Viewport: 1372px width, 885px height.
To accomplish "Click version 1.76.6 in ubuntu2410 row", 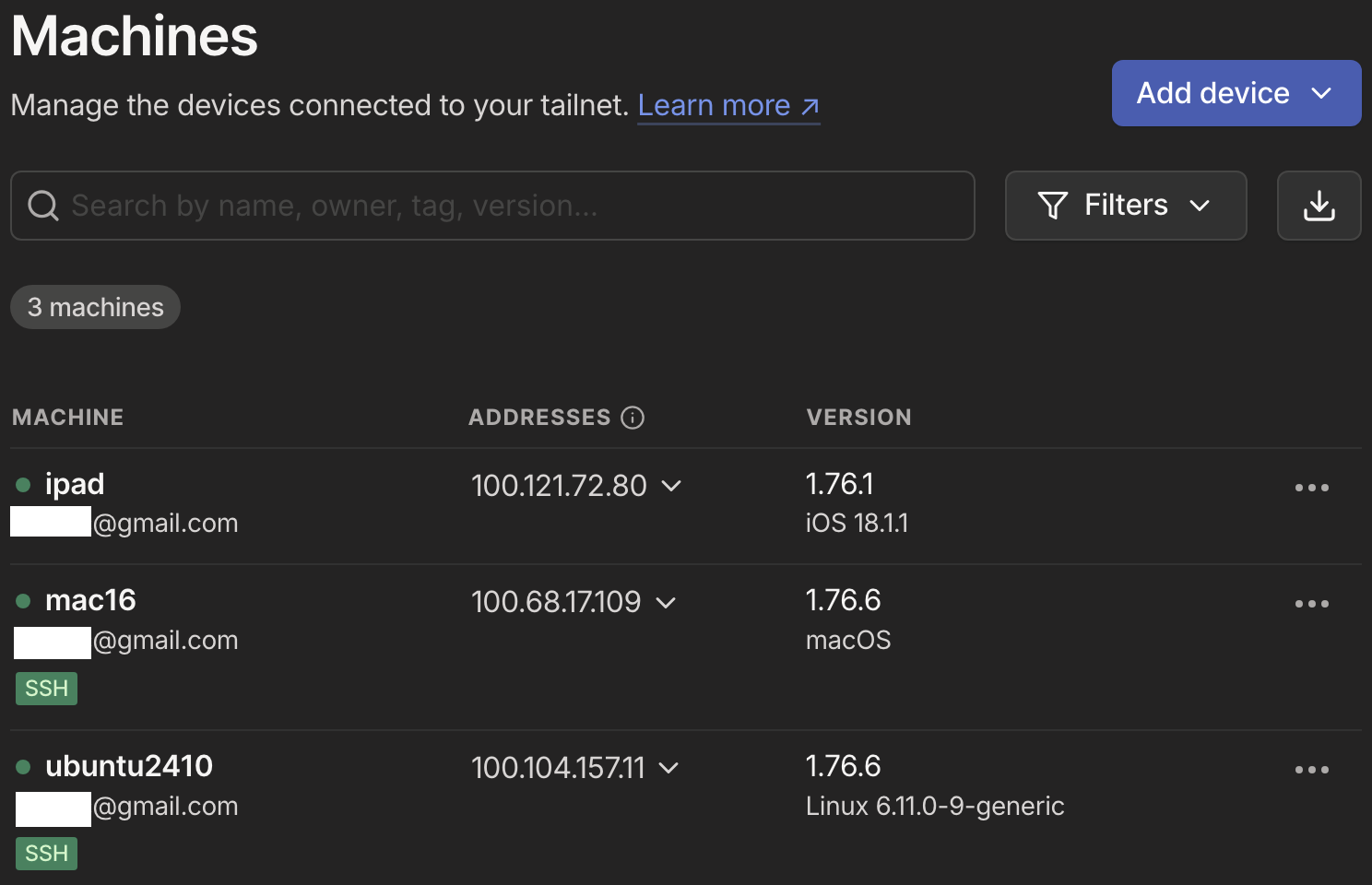I will point(844,766).
